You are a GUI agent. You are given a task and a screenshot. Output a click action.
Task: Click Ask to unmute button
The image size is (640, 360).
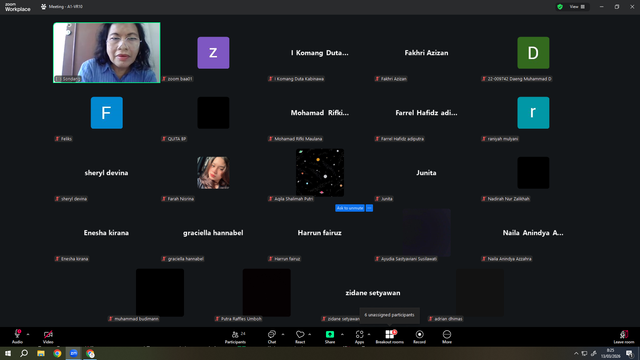coord(350,208)
